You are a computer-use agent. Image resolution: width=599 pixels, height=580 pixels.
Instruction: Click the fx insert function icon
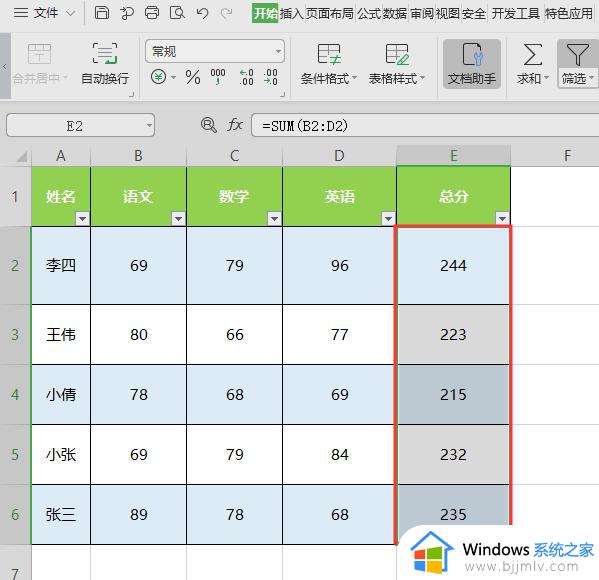[x=235, y=125]
